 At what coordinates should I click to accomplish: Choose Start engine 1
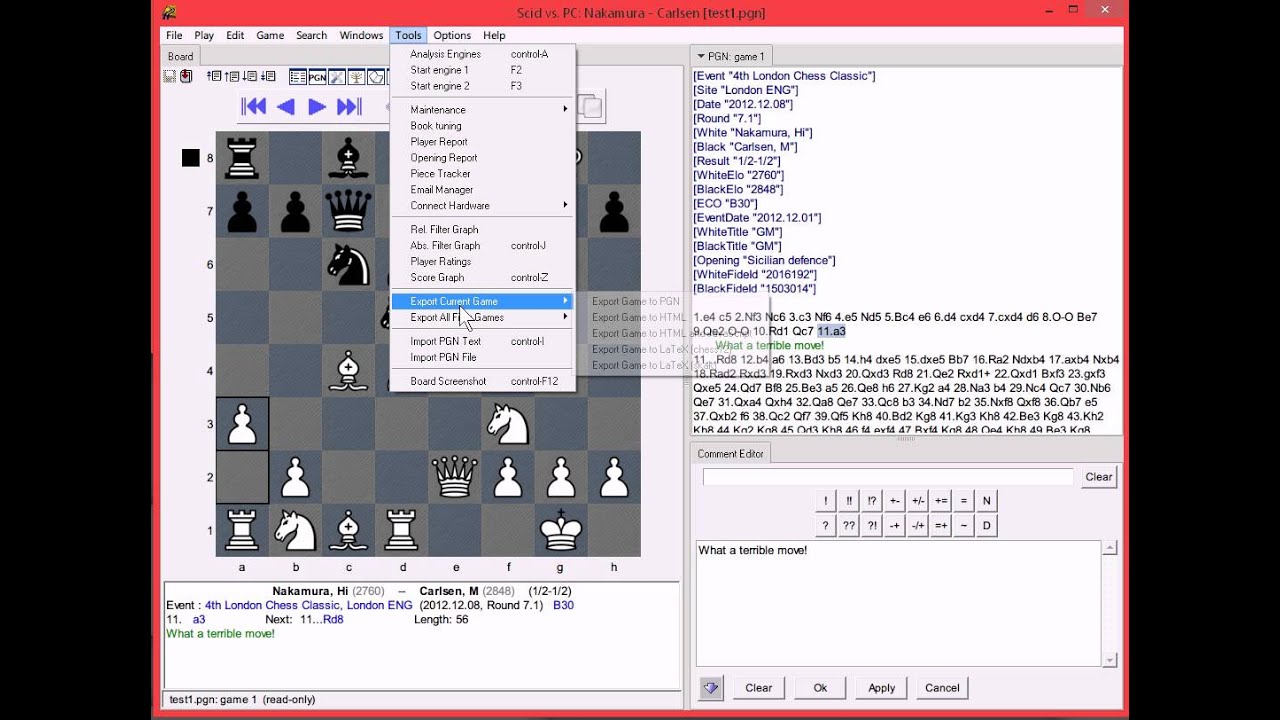point(482,70)
